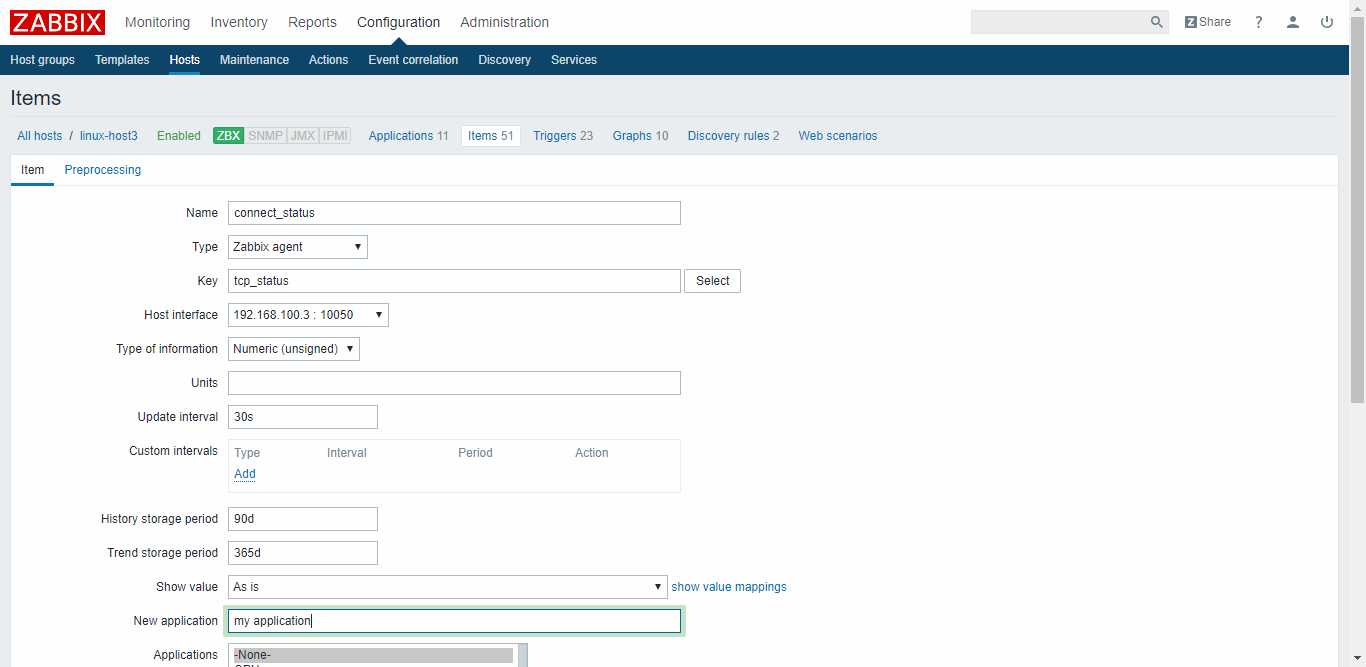Click the Trend storage period field
Viewport: 1366px width, 667px height.
[x=303, y=553]
